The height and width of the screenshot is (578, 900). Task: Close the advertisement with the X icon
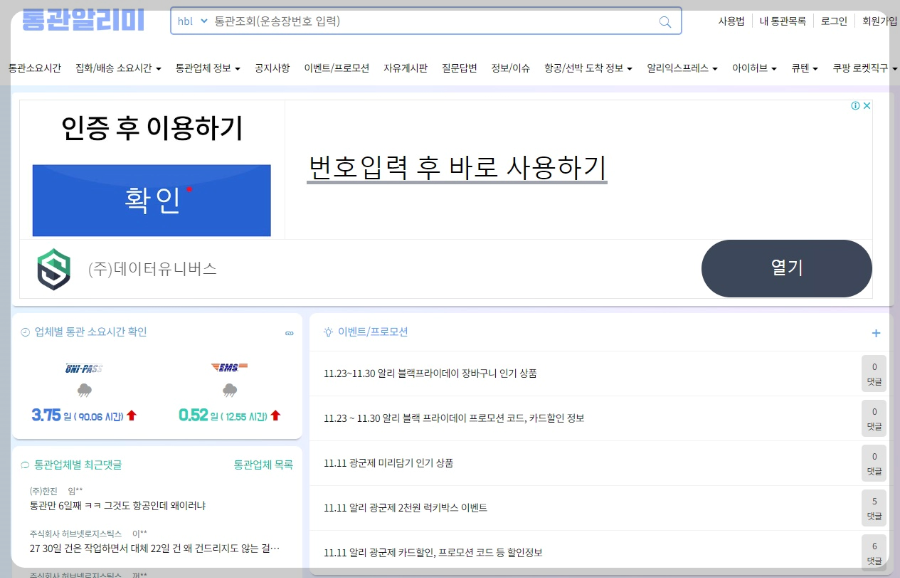click(867, 106)
